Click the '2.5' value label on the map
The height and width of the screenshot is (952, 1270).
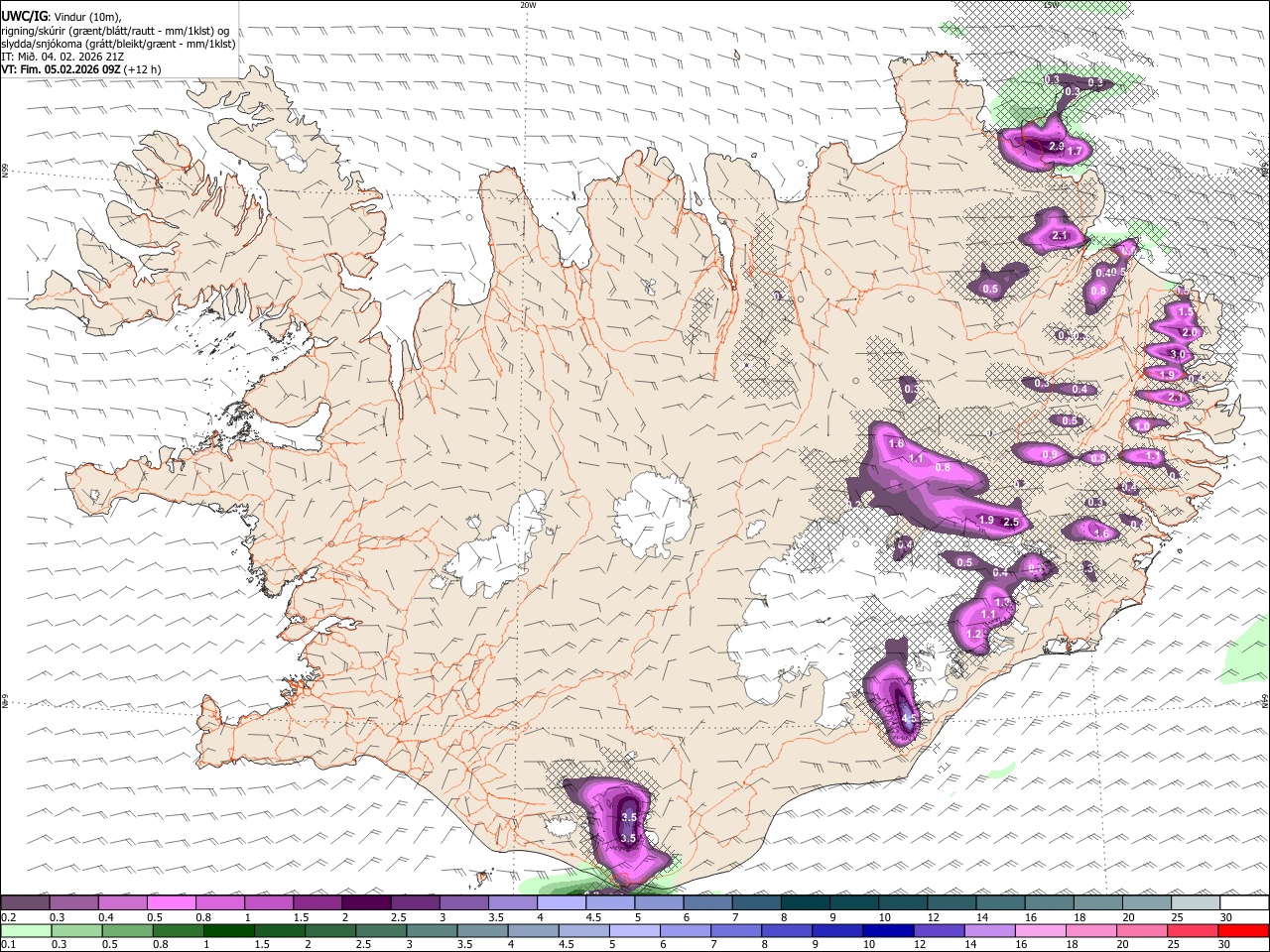pyautogui.click(x=1011, y=522)
